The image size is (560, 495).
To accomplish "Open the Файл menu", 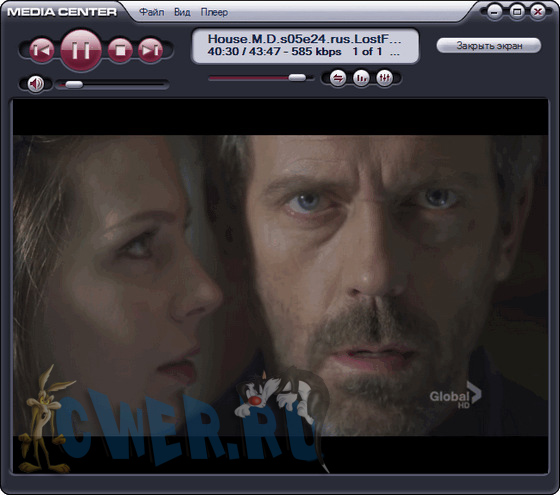I will point(151,12).
